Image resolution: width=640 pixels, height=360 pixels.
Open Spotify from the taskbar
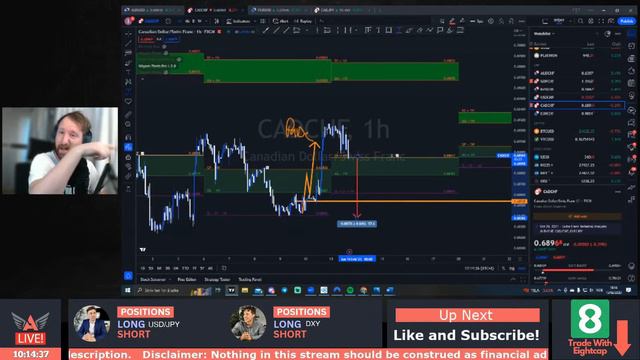(x=350, y=290)
